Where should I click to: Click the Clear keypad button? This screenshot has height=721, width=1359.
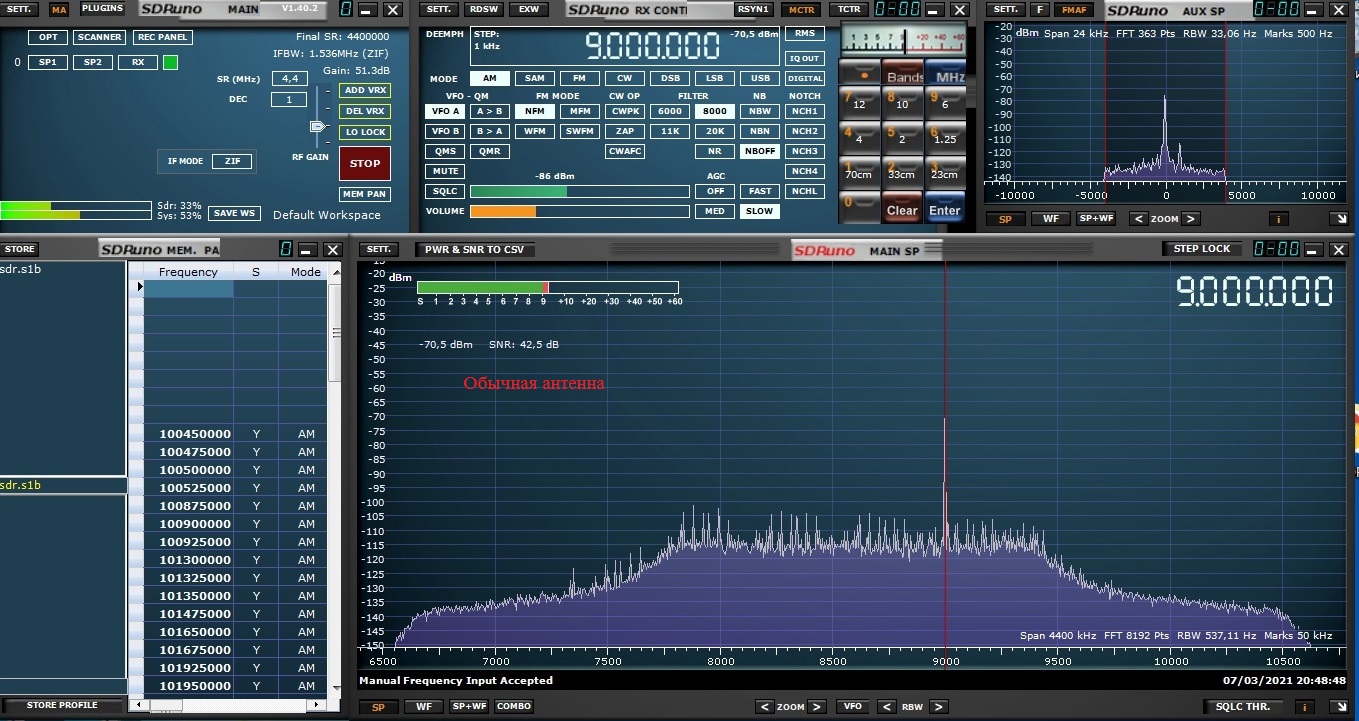point(902,208)
